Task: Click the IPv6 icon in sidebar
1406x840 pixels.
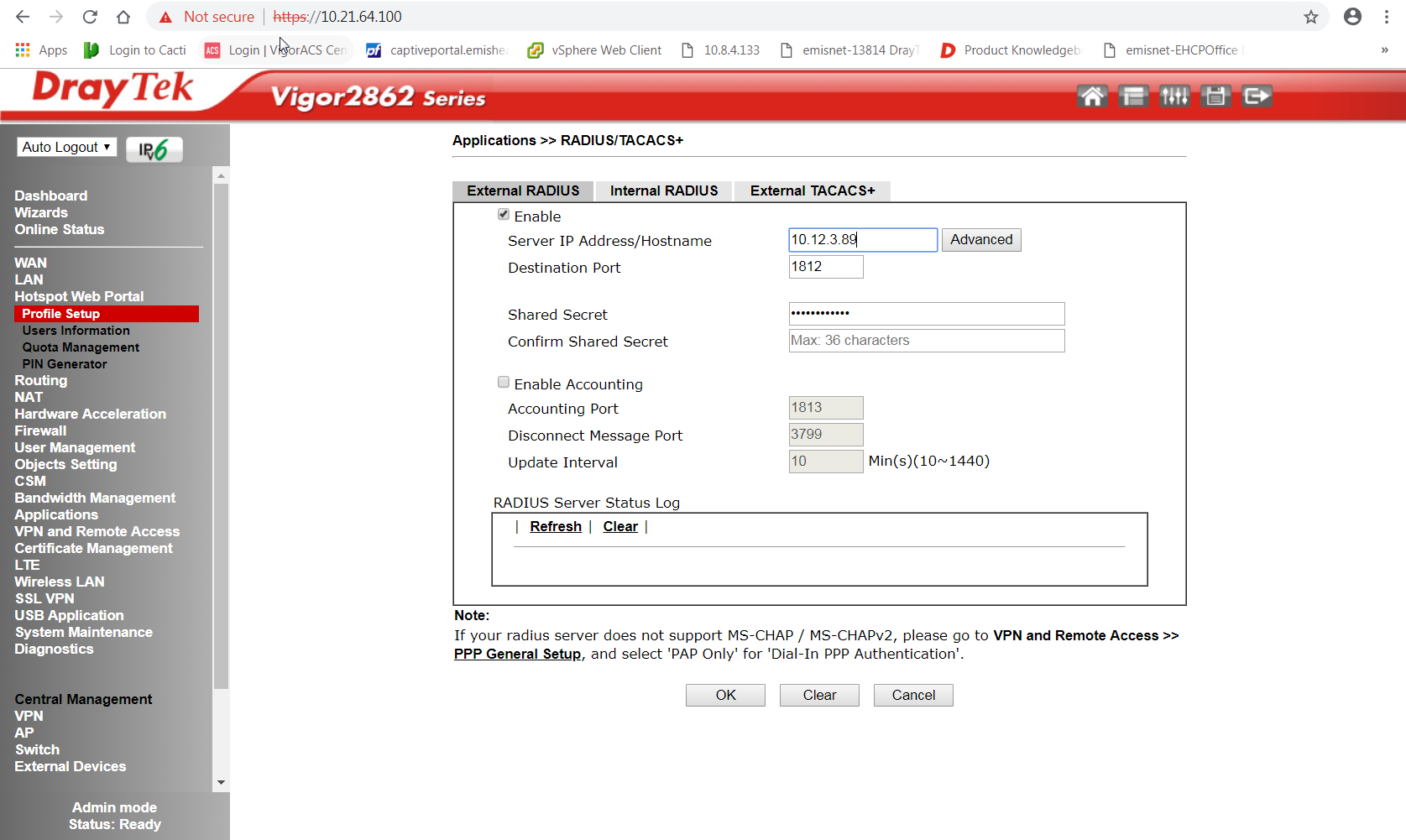Action: coord(154,149)
